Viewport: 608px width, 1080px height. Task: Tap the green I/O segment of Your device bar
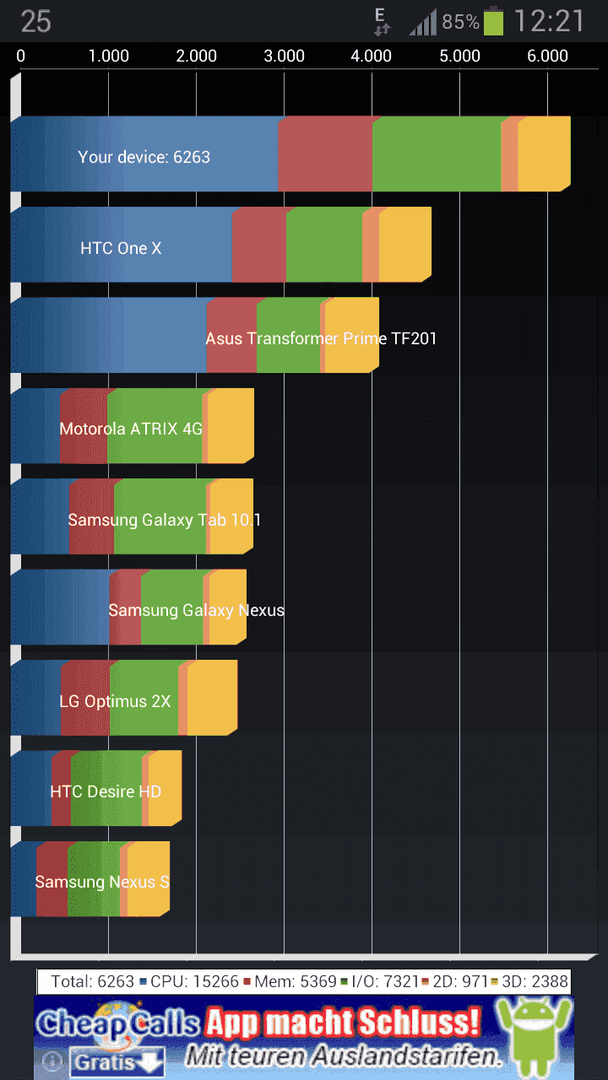437,154
